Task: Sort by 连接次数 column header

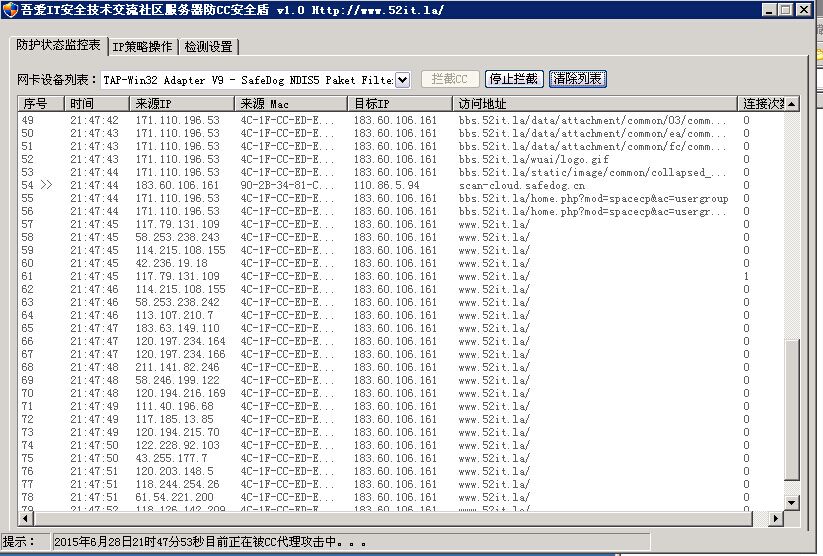Action: [761, 103]
